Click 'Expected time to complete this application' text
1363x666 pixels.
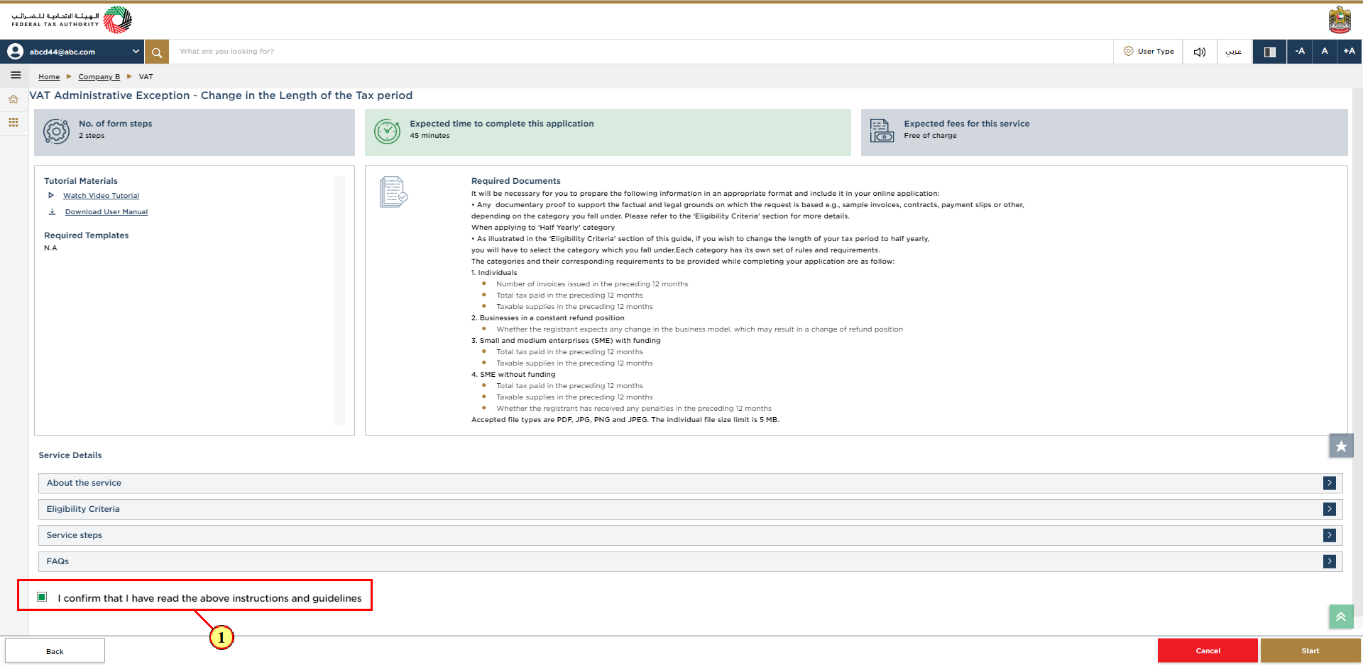[502, 124]
